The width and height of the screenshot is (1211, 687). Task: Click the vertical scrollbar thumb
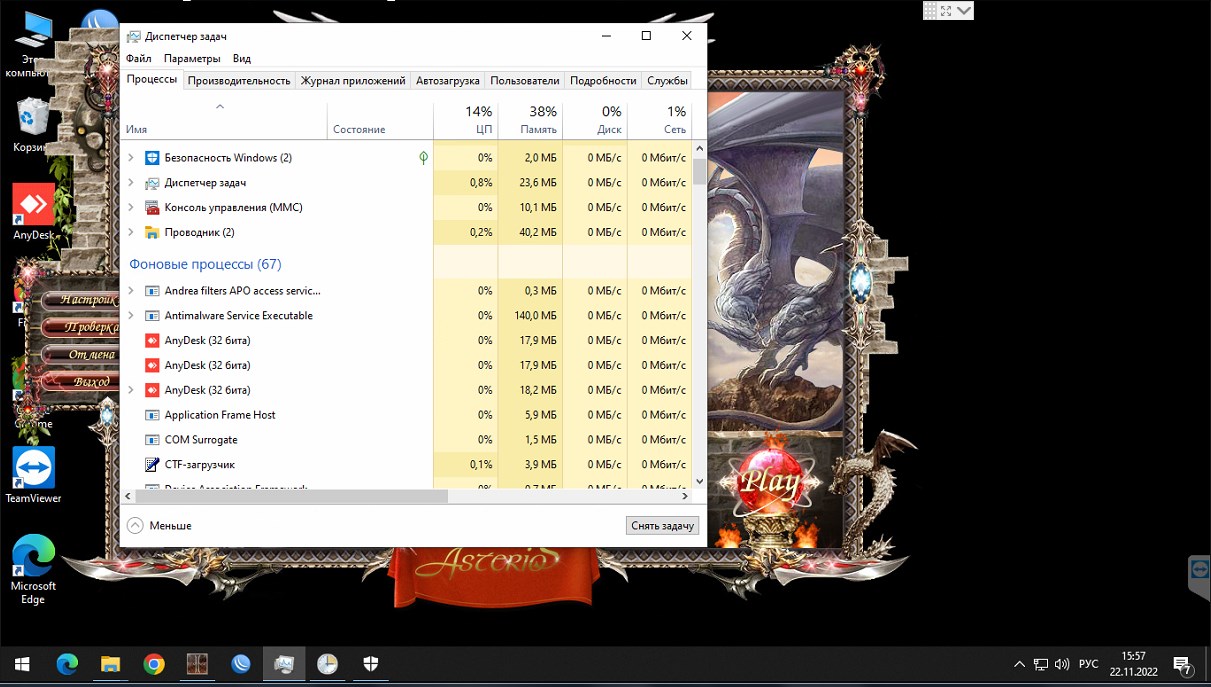coord(699,171)
